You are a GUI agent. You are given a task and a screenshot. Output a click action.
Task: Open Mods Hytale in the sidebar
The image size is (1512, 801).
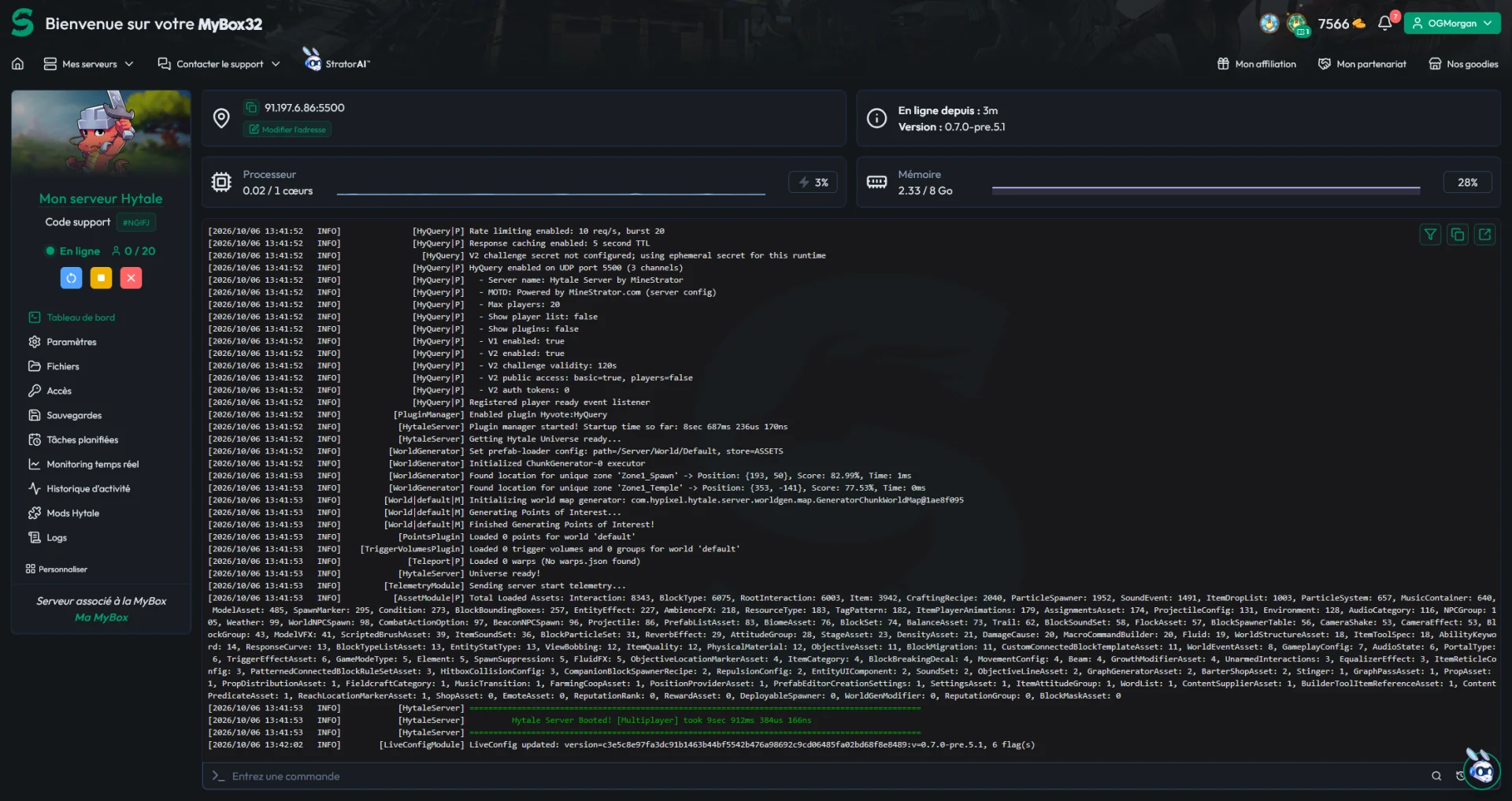click(x=64, y=513)
